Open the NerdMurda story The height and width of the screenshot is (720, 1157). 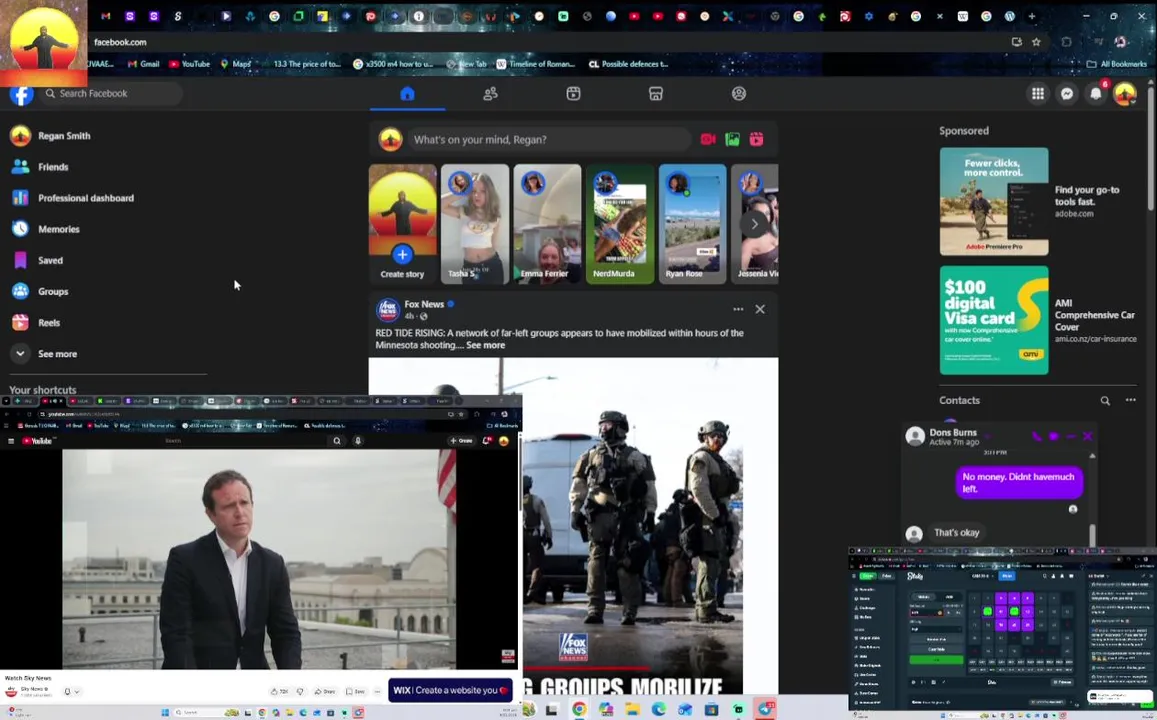620,224
